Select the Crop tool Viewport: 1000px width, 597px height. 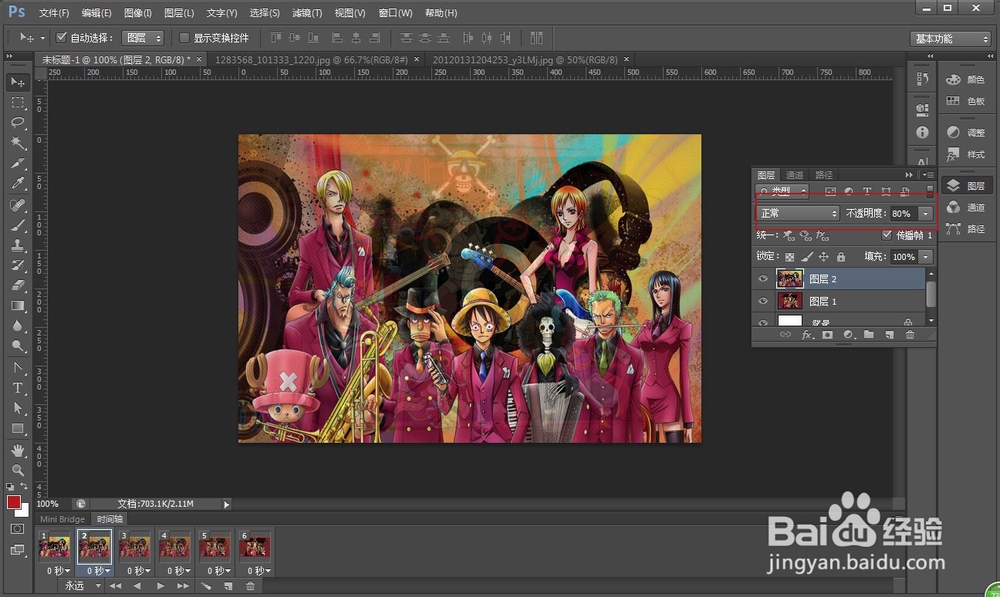click(x=17, y=163)
